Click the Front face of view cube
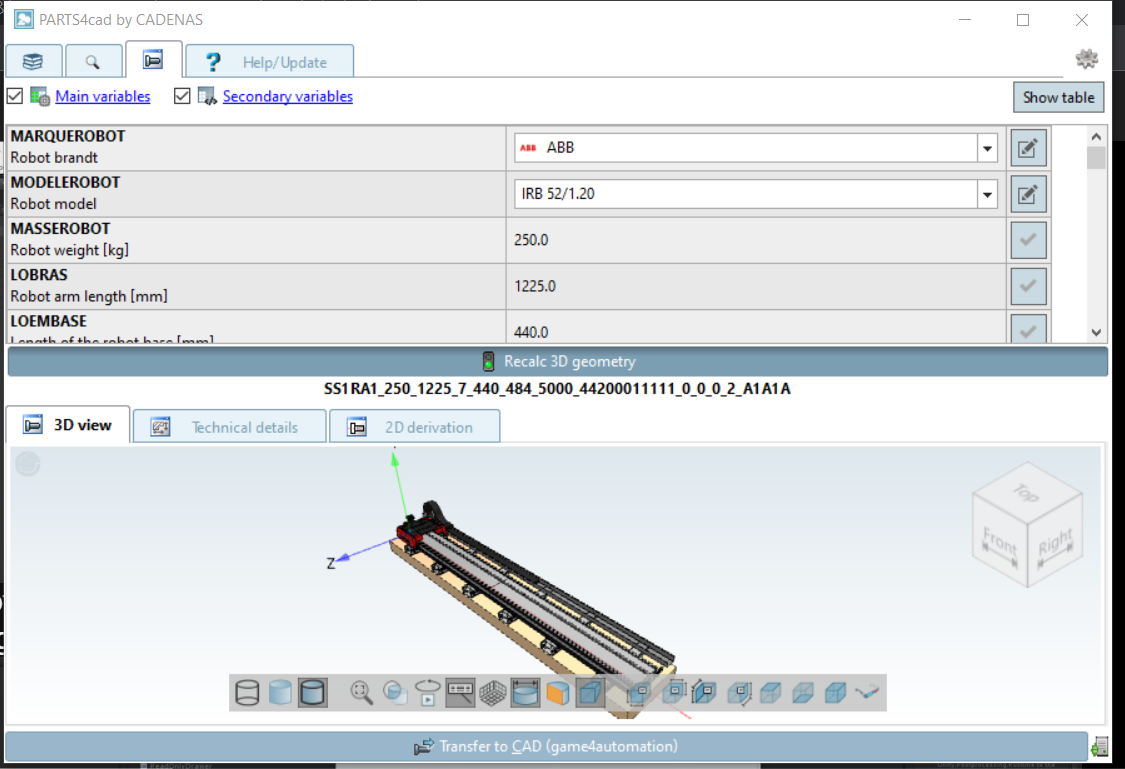This screenshot has height=769, width=1125. [x=1000, y=544]
